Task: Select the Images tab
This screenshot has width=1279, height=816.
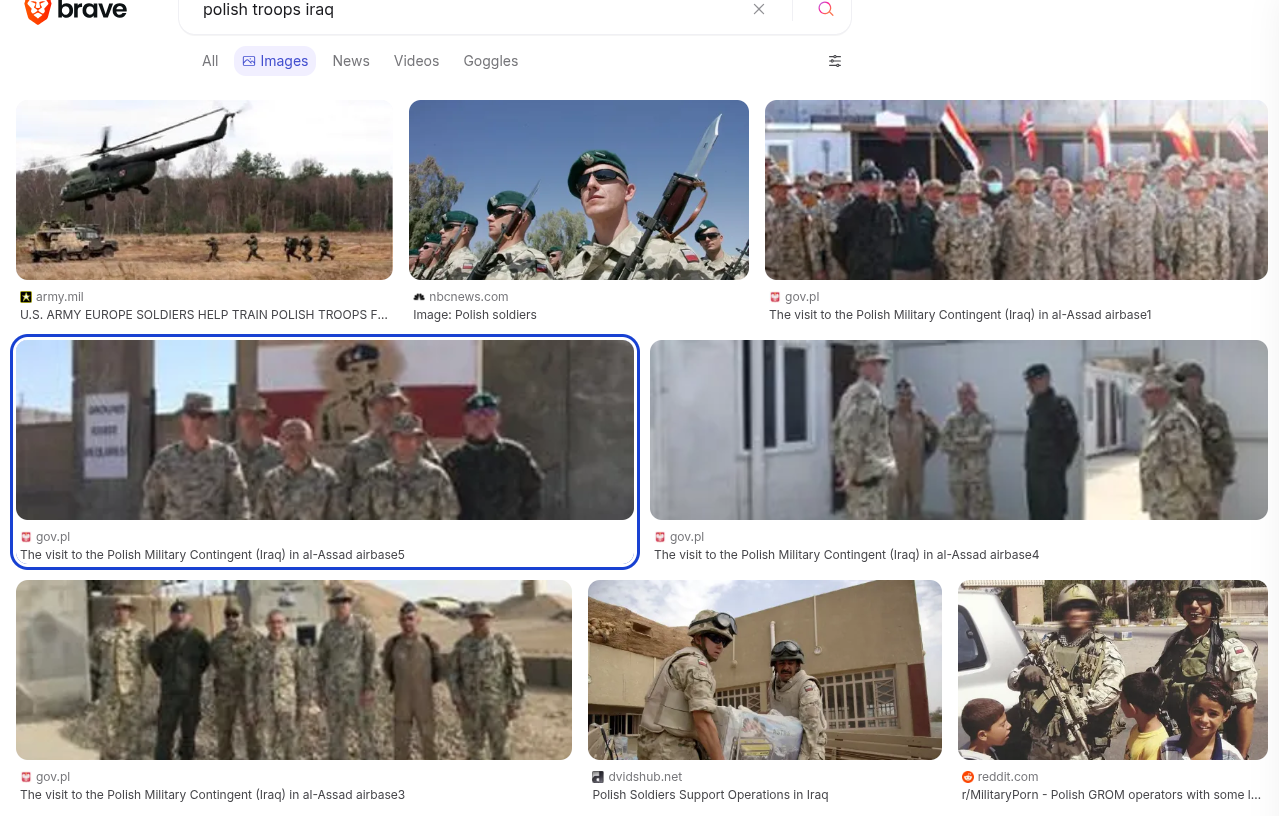Action: click(x=275, y=61)
